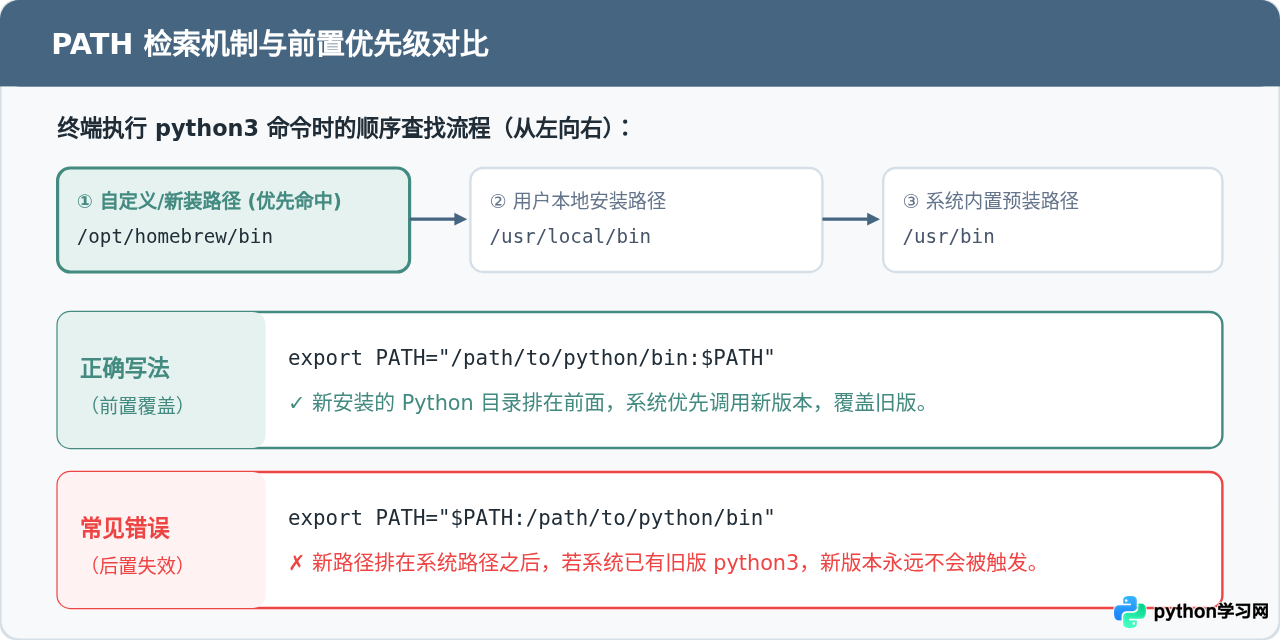Select the "③ 系统内置预装路径" label
This screenshot has height=640, width=1280.
[991, 201]
